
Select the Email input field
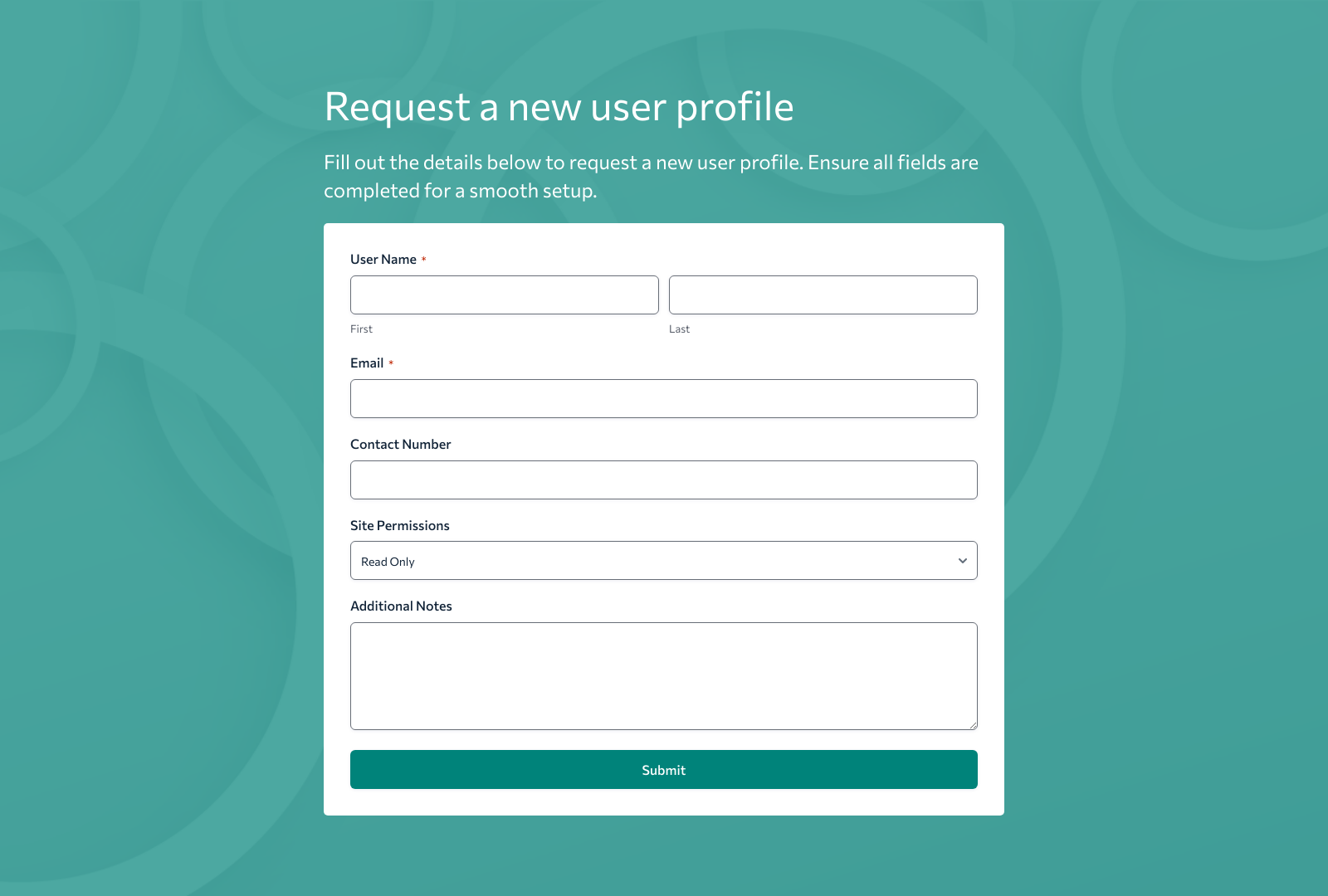(x=663, y=398)
